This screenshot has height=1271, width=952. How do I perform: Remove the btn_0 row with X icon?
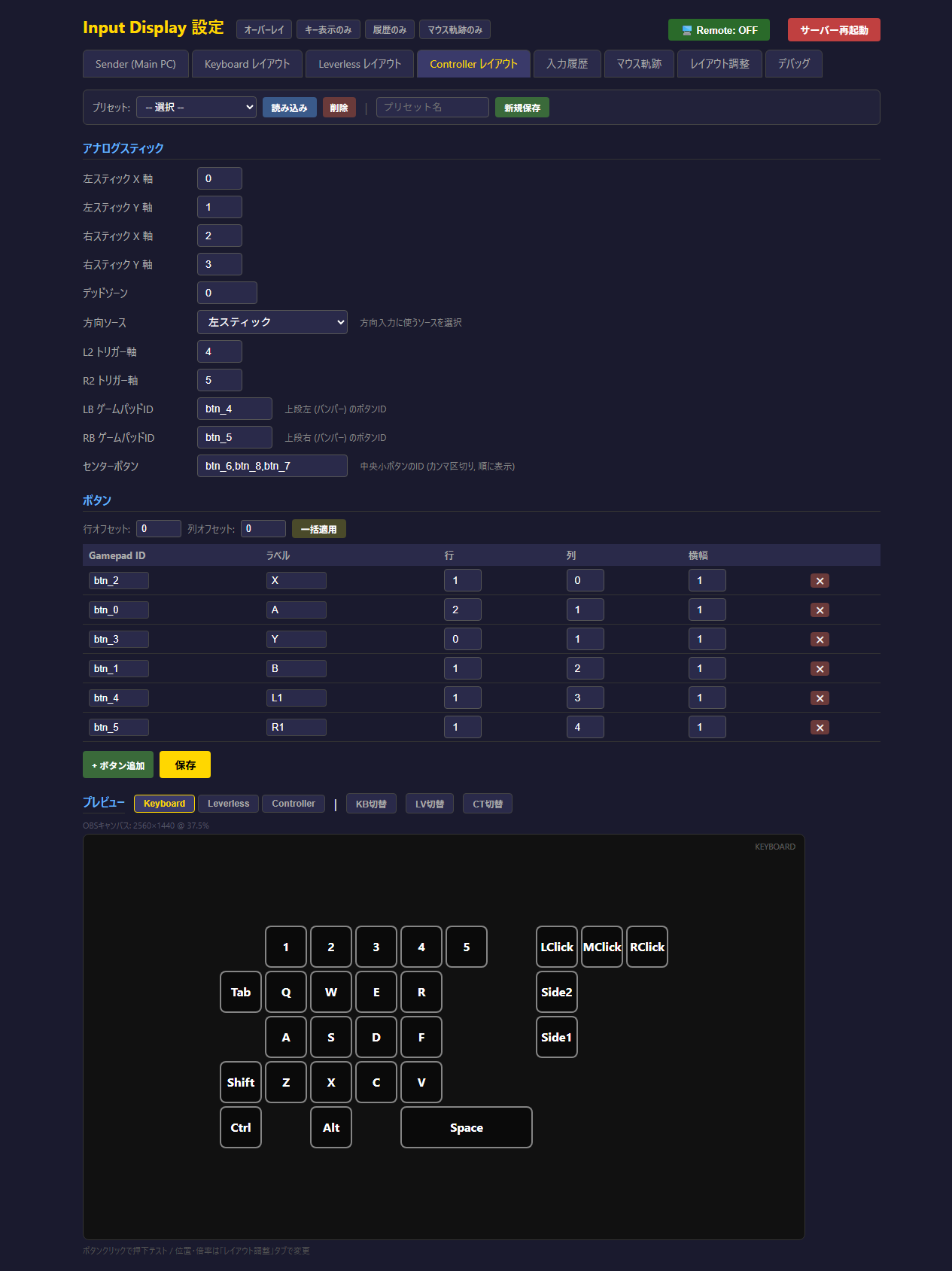pyautogui.click(x=820, y=610)
